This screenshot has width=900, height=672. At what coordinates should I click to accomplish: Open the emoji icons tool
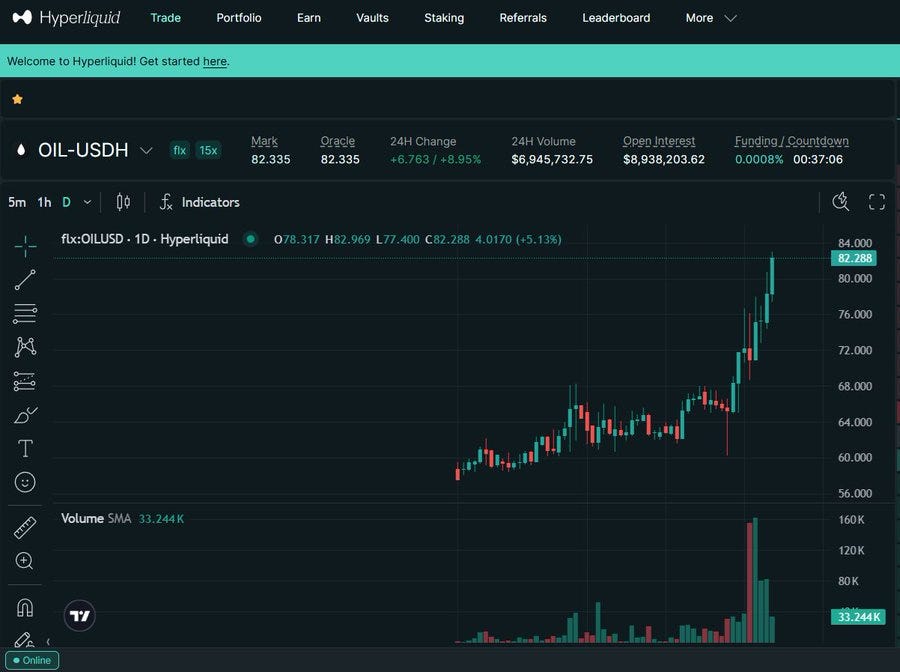(25, 482)
